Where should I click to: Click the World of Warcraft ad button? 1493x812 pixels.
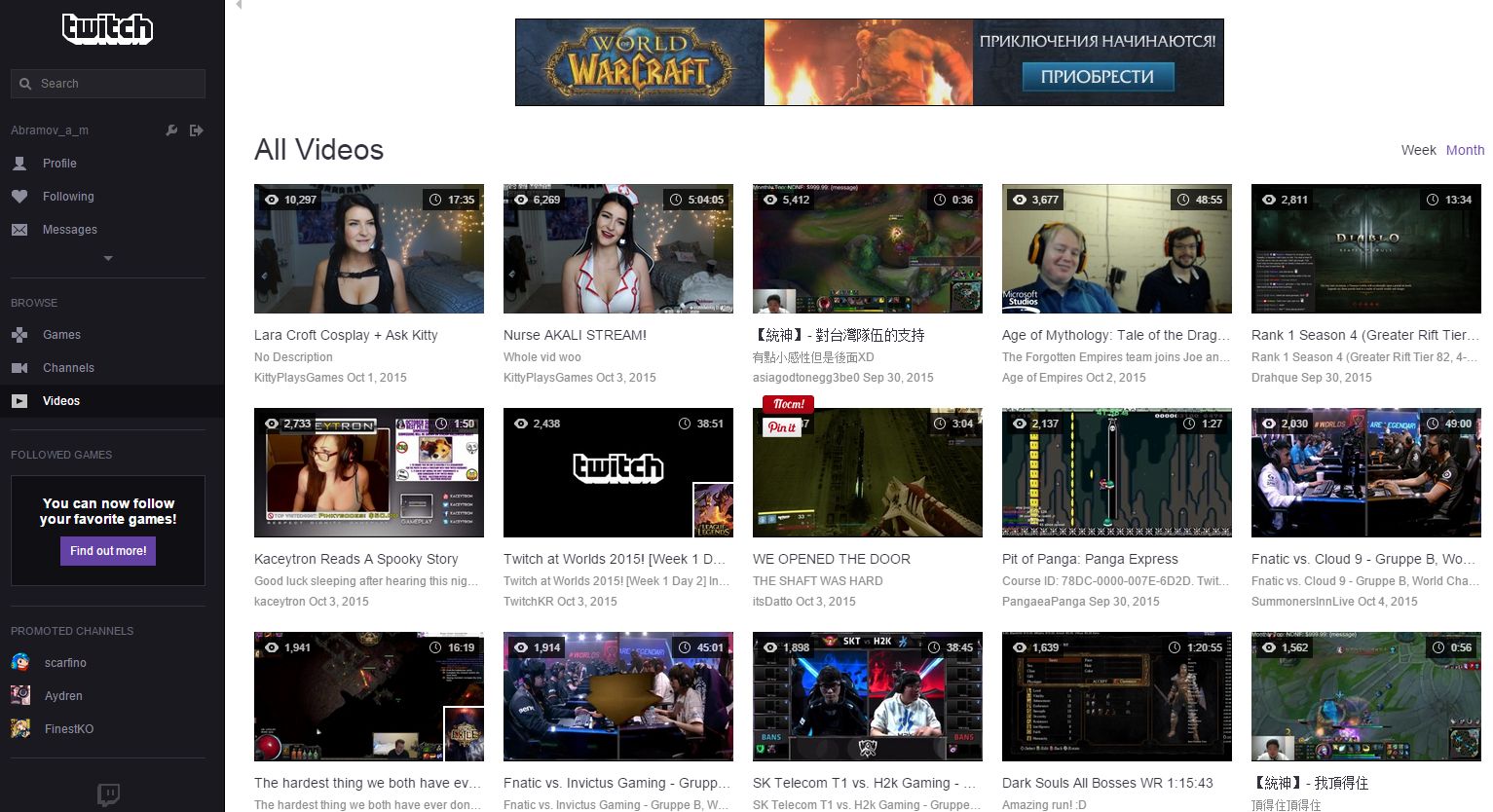(x=1098, y=77)
